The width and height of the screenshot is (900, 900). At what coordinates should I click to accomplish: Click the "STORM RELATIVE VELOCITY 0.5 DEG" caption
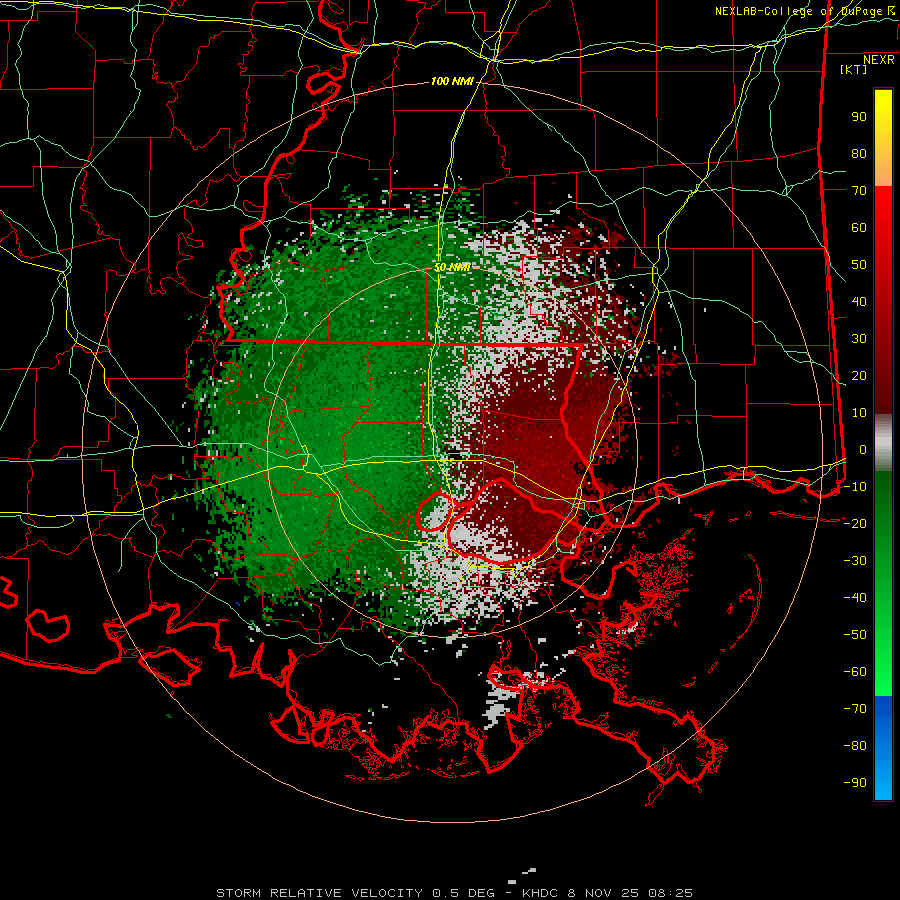[x=355, y=893]
